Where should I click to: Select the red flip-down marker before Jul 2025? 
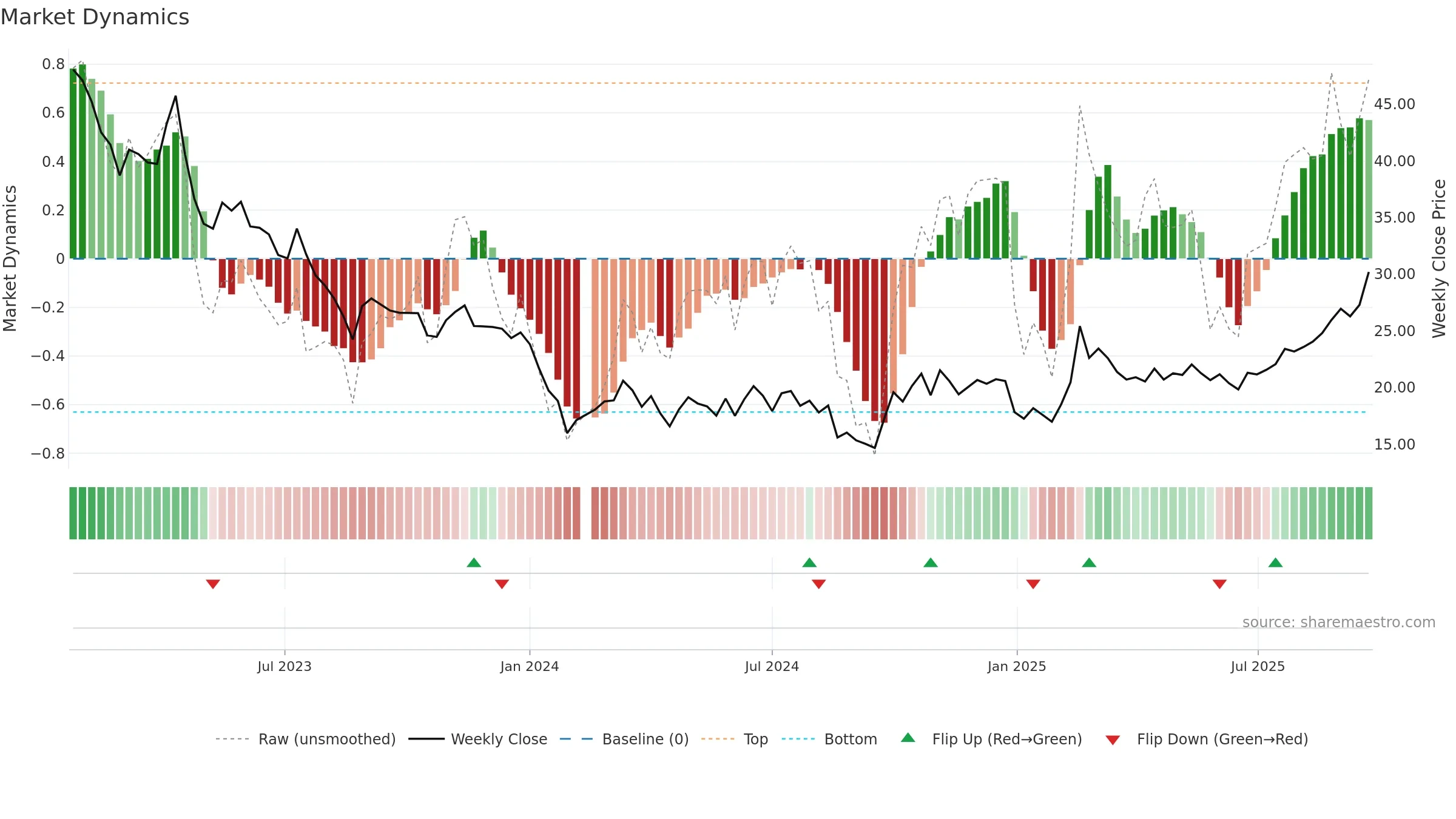(x=1220, y=584)
